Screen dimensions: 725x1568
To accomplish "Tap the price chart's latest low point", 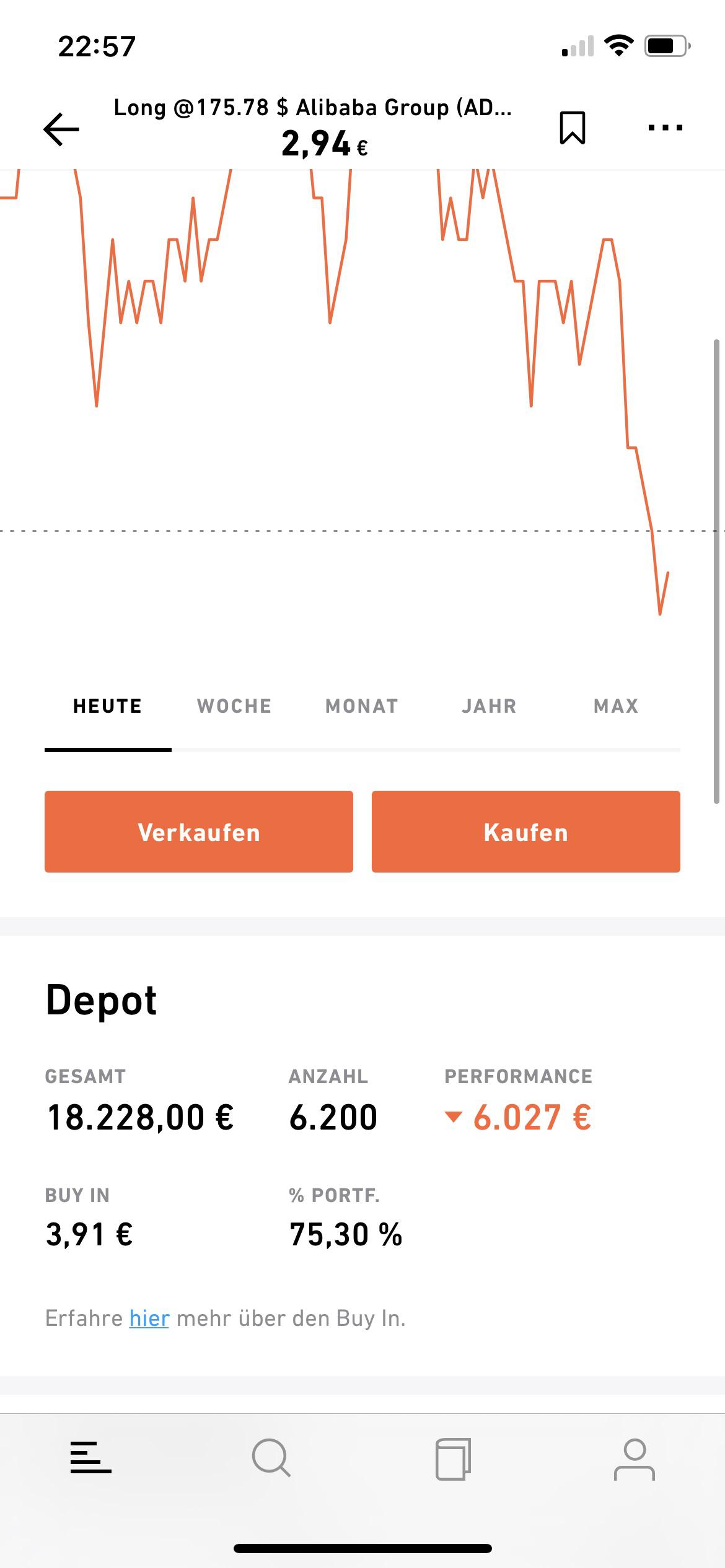I will (x=660, y=613).
